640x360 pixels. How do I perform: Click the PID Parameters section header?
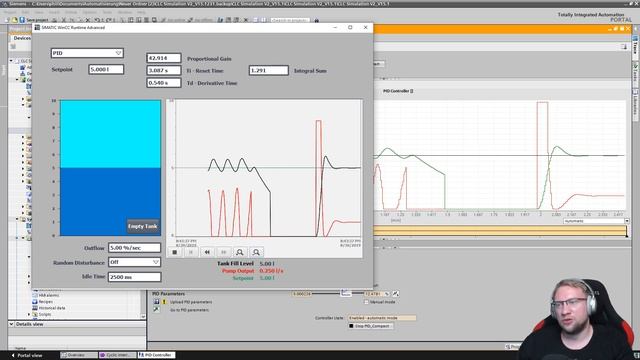click(x=169, y=293)
